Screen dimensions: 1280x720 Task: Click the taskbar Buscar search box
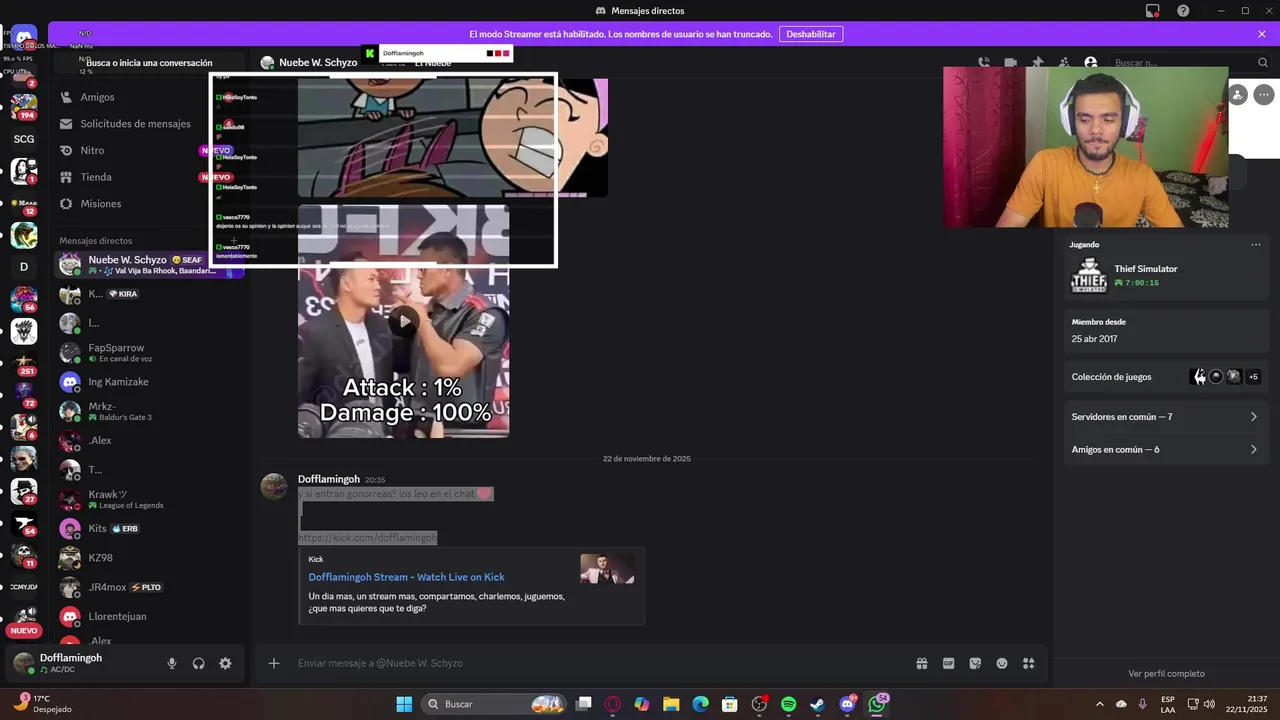494,704
